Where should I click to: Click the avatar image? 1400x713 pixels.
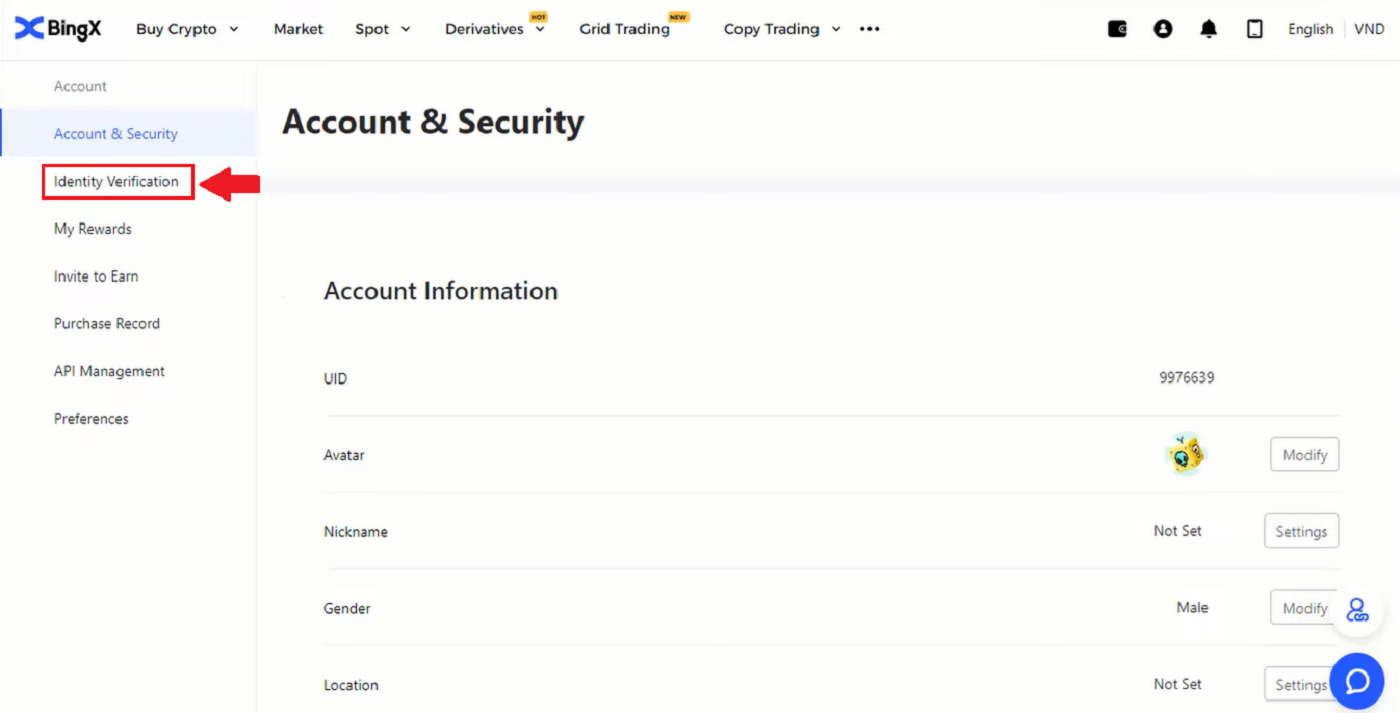coord(1186,455)
